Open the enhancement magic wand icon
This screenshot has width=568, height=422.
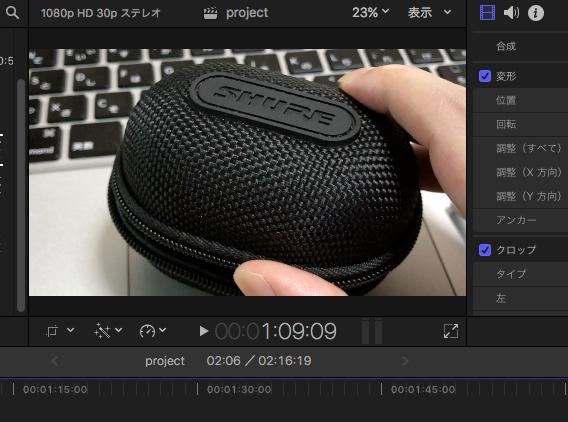102,331
